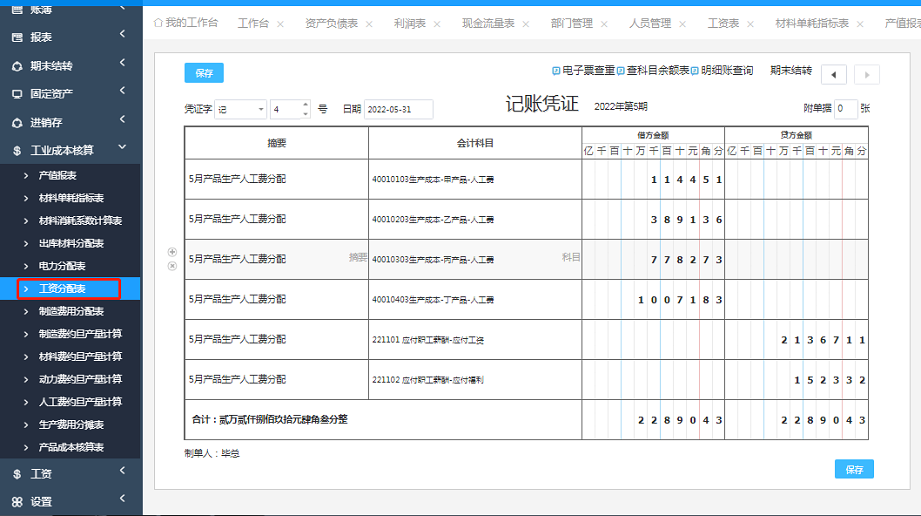Select 工资分配表 in sidebar

point(62,289)
